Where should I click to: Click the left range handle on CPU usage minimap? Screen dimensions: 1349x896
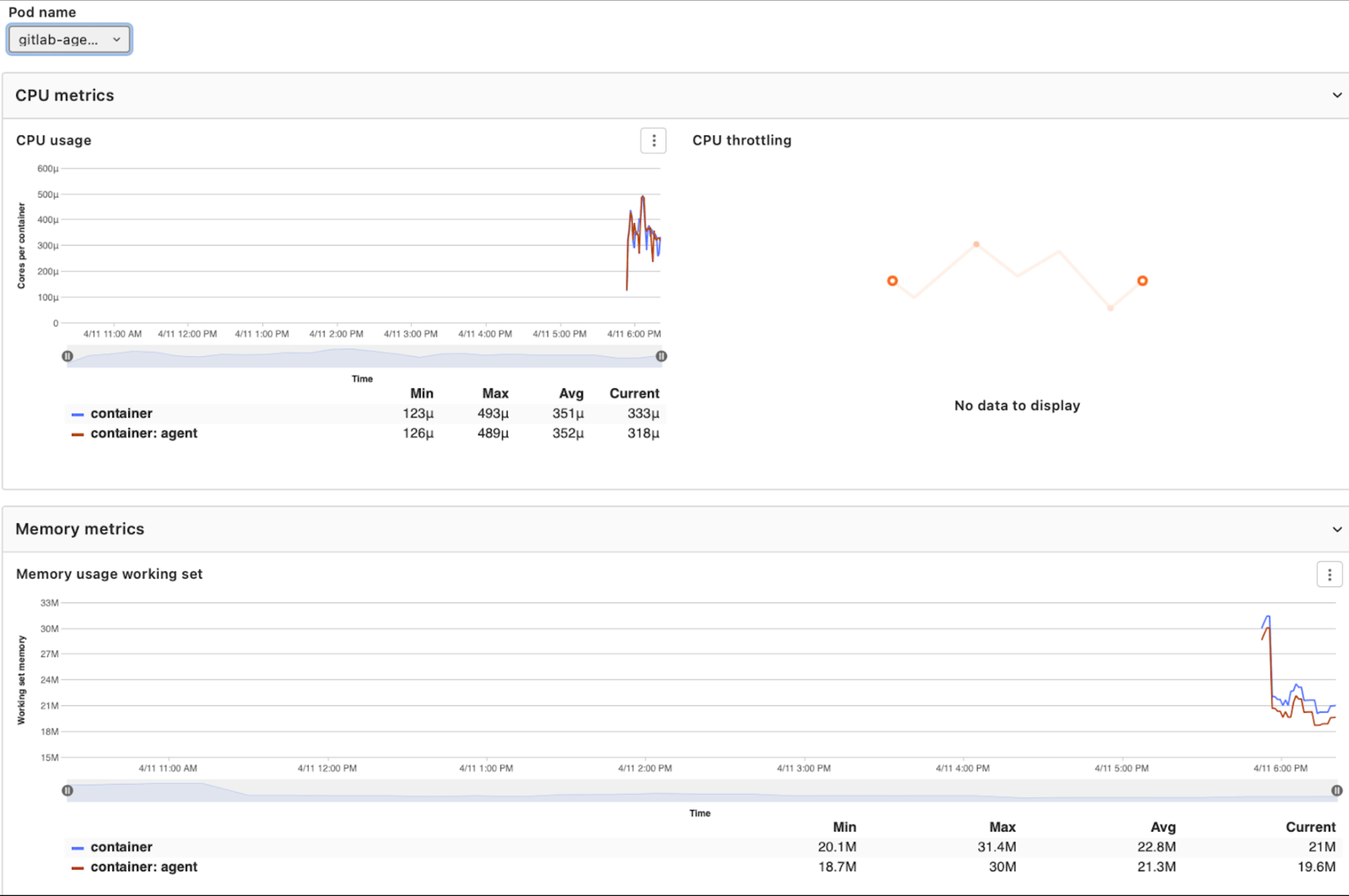[67, 356]
